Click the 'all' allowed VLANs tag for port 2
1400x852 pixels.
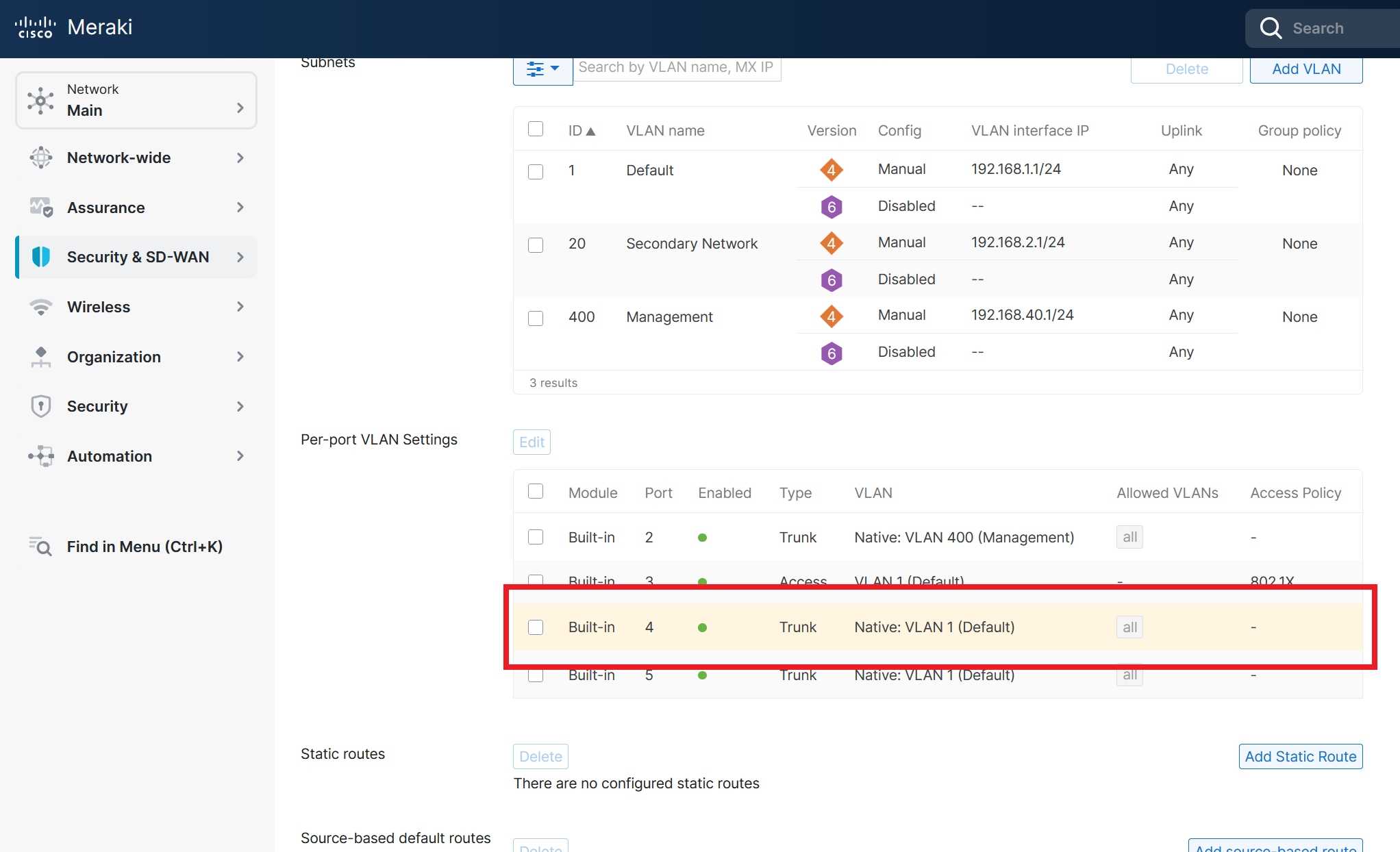tap(1129, 537)
